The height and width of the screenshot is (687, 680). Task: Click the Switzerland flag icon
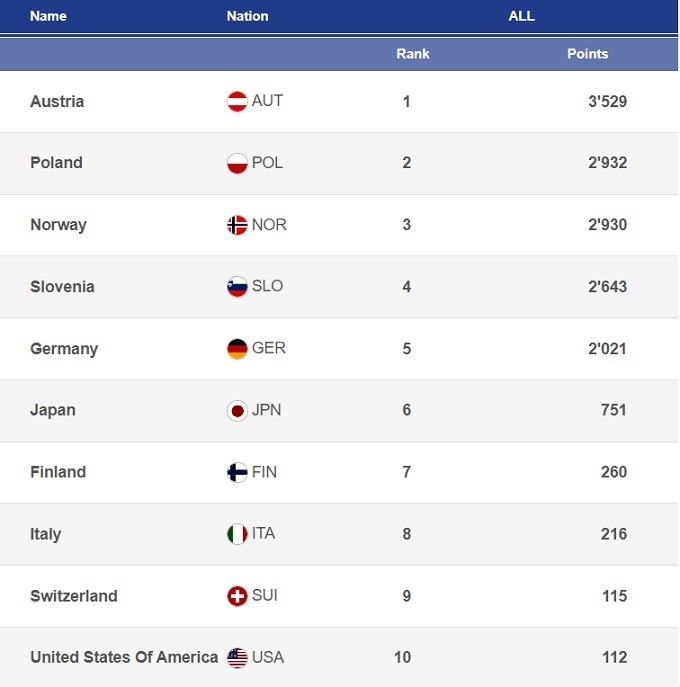coord(237,596)
